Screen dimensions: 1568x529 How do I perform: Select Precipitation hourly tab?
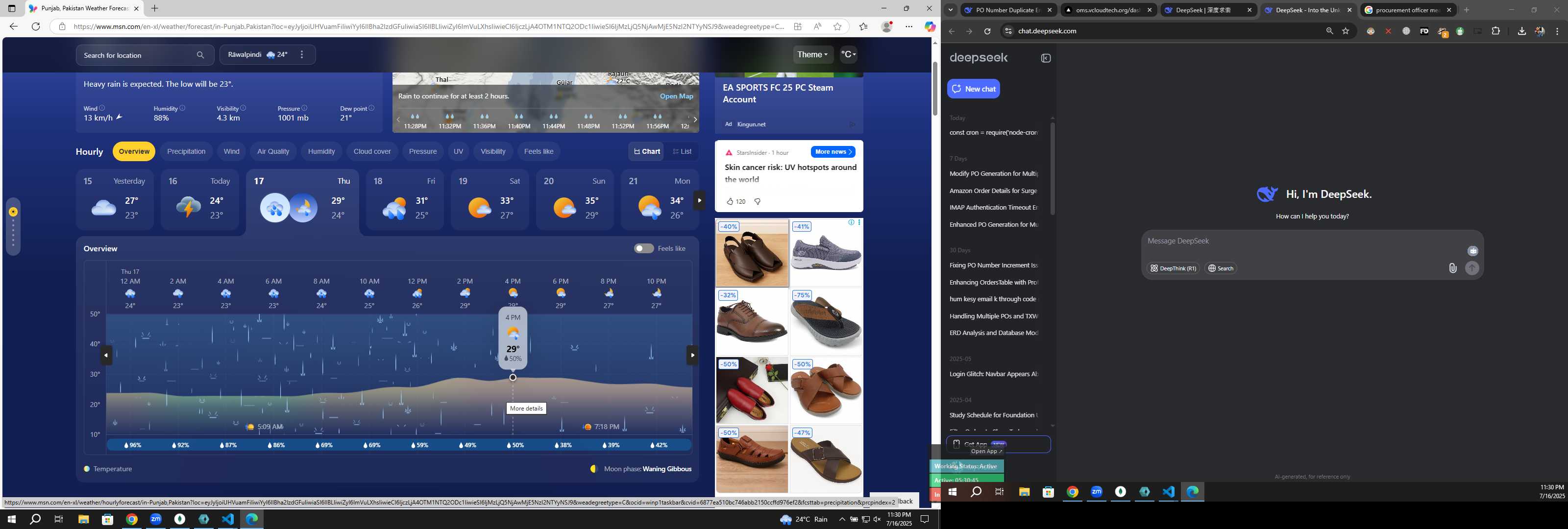(186, 151)
